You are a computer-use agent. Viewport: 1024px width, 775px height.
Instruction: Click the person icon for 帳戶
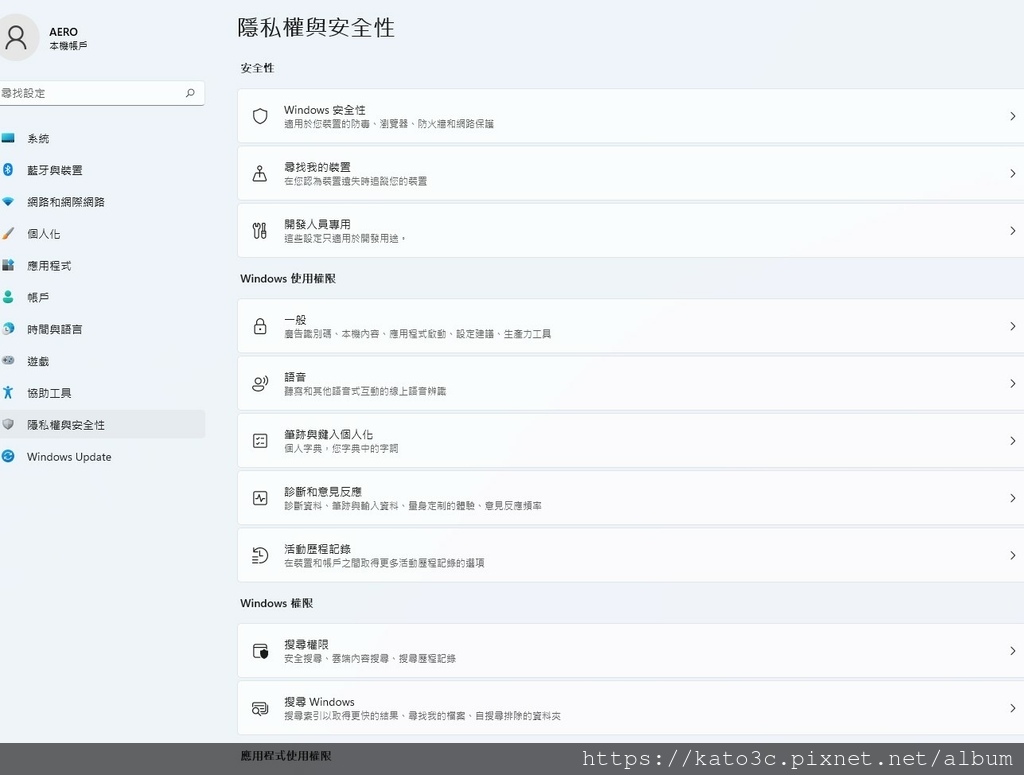8,297
